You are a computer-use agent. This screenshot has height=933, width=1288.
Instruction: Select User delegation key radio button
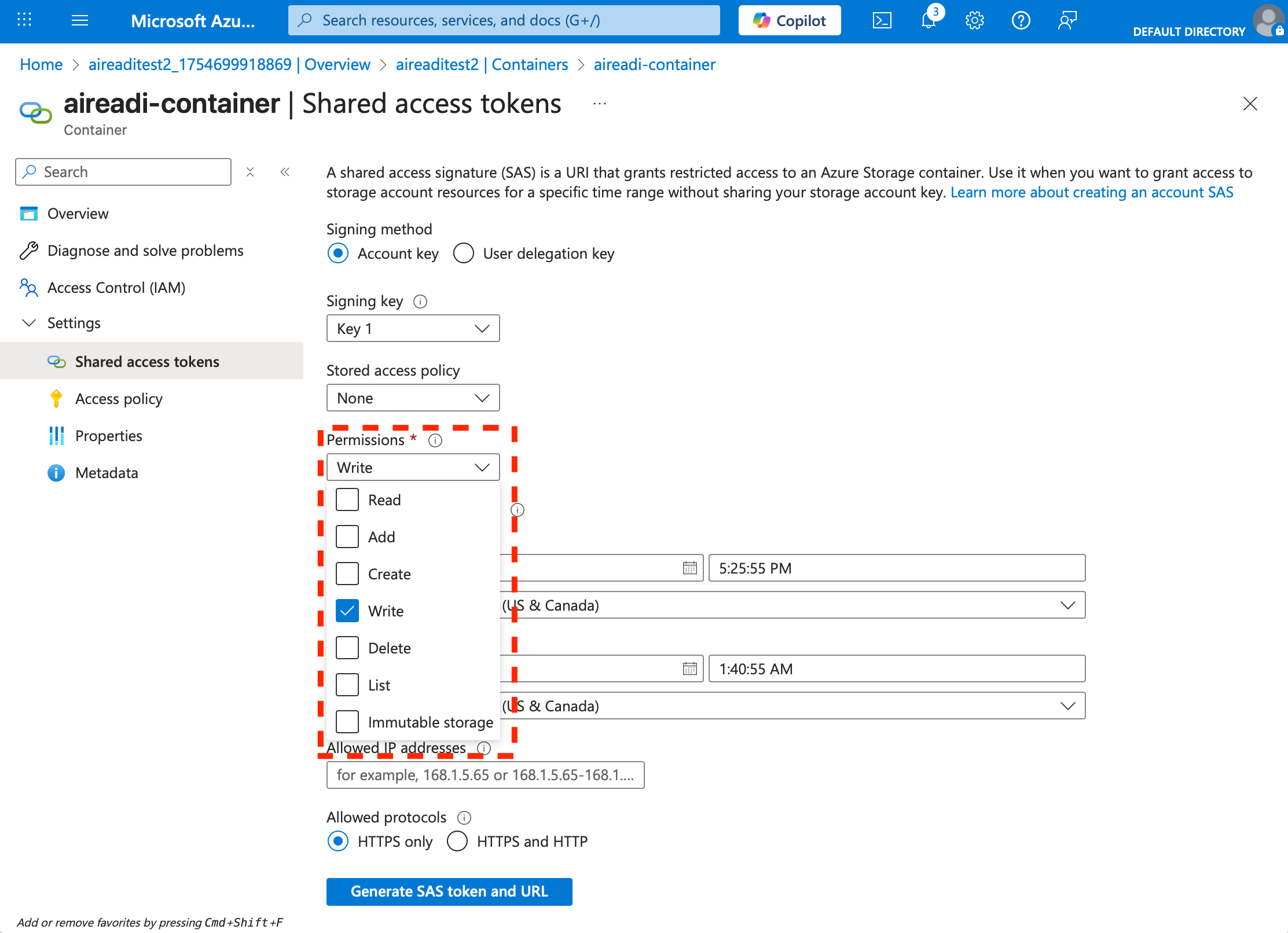point(464,254)
